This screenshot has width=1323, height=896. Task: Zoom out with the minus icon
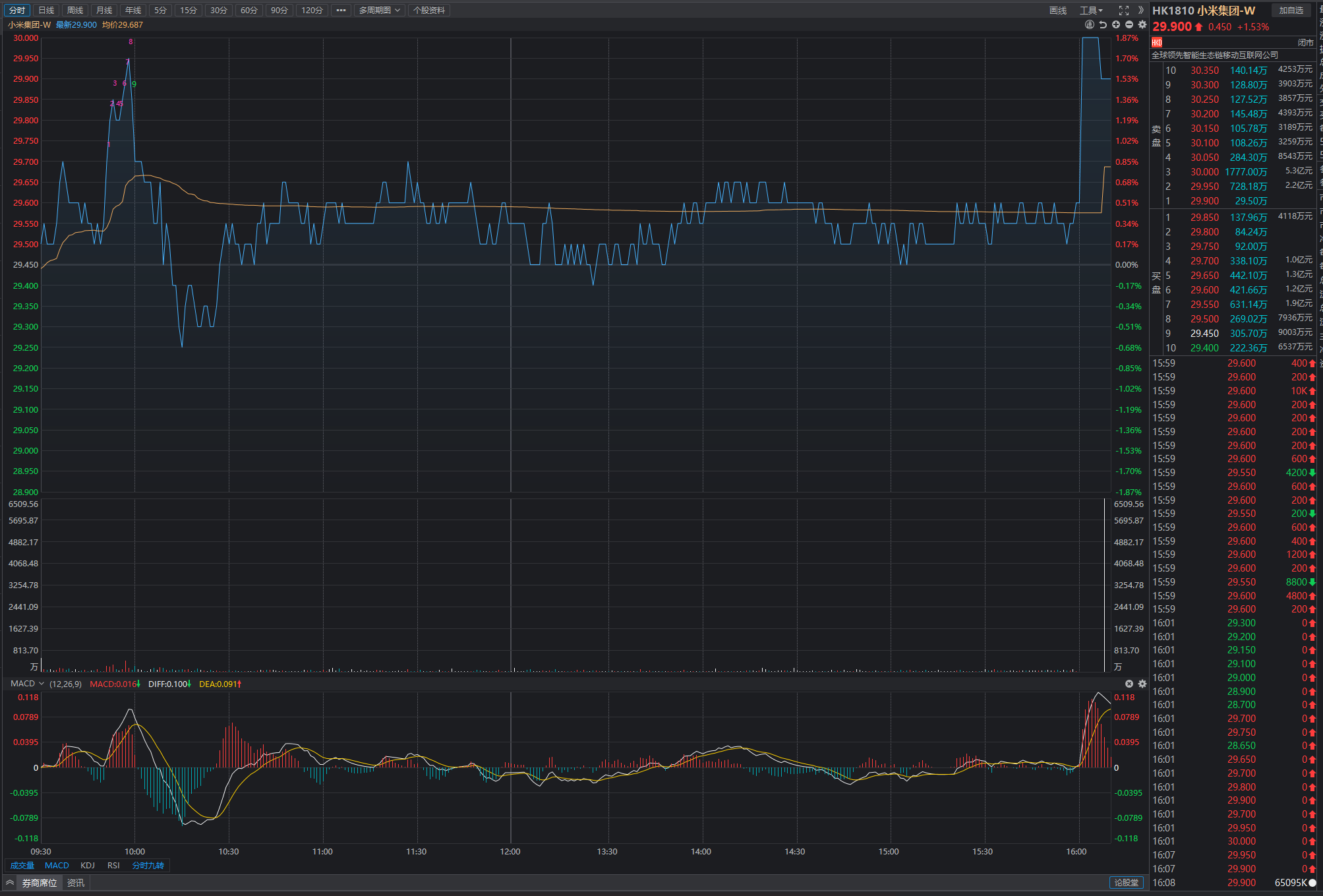coord(1129,24)
